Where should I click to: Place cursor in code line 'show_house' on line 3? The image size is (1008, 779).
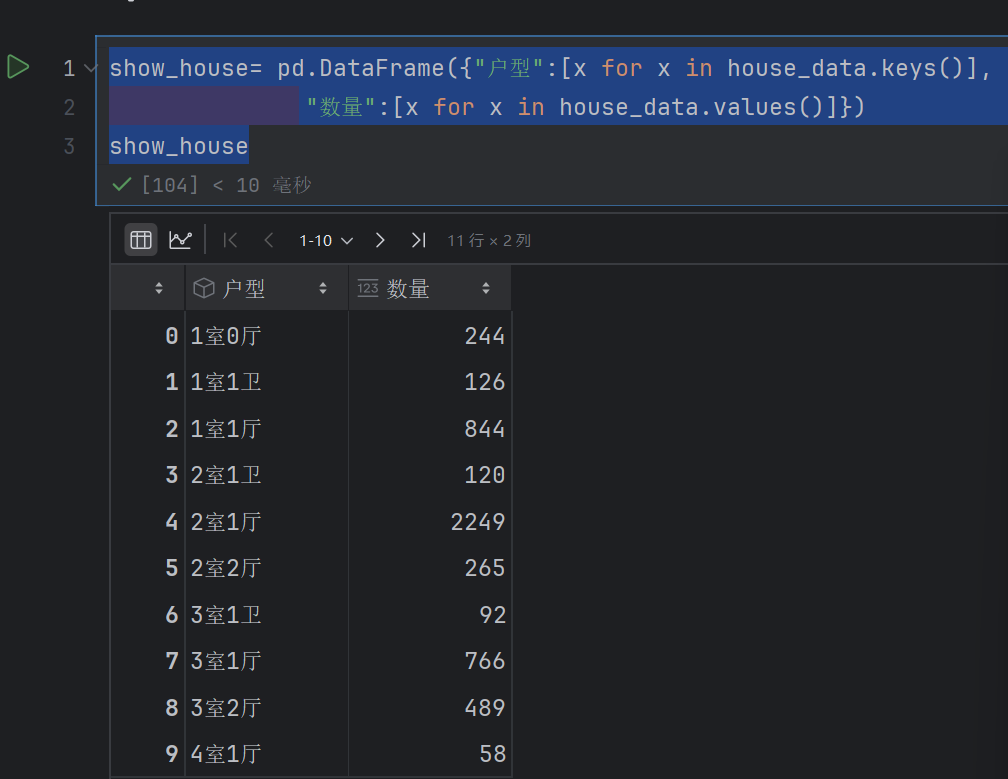179,146
